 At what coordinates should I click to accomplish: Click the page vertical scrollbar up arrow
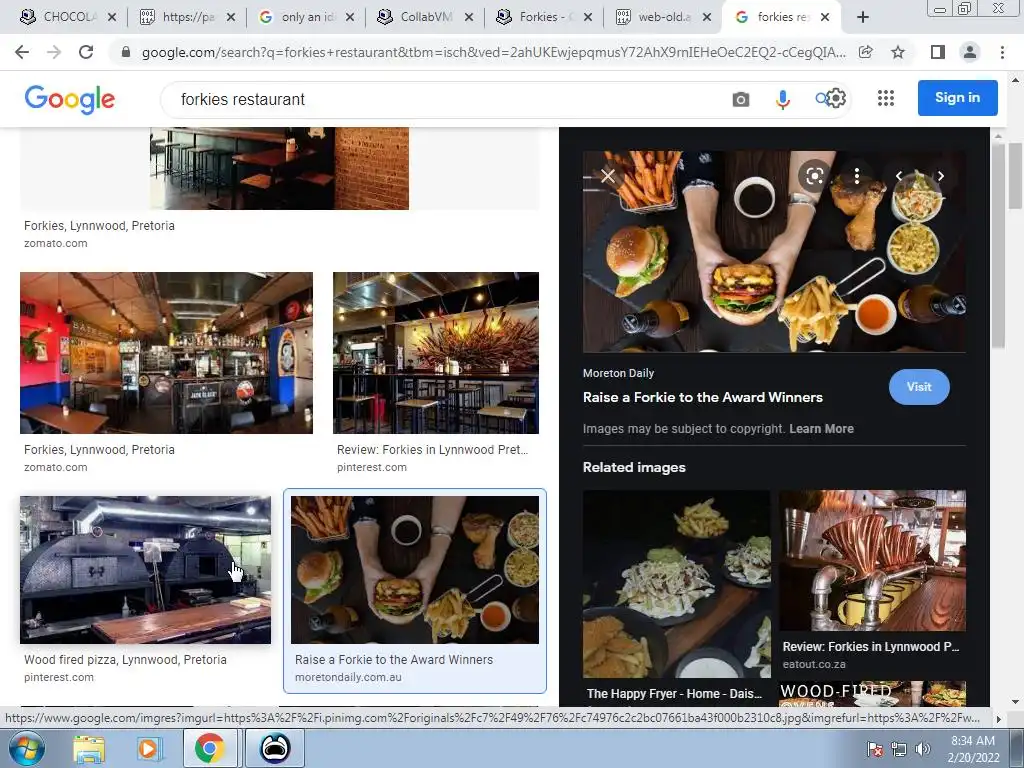tap(1015, 79)
